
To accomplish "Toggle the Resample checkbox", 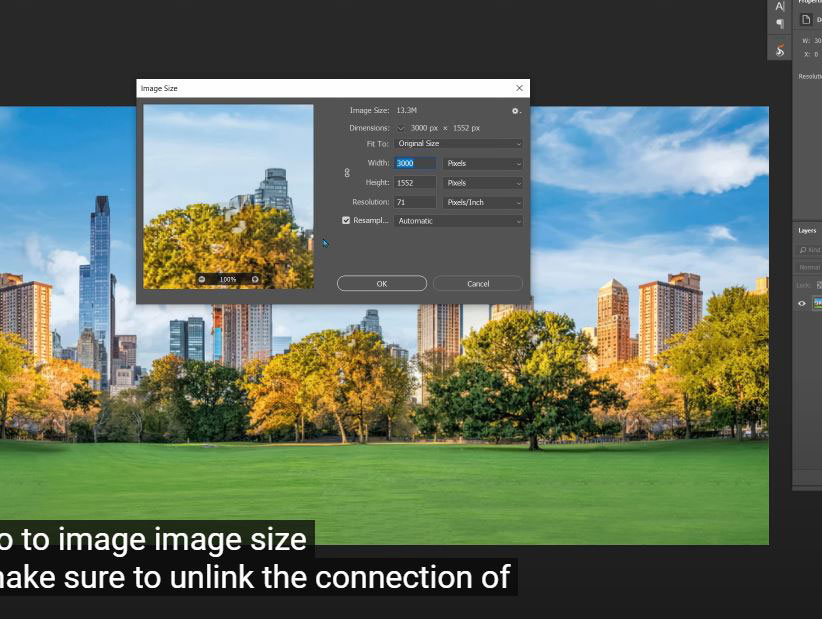I will 346,220.
